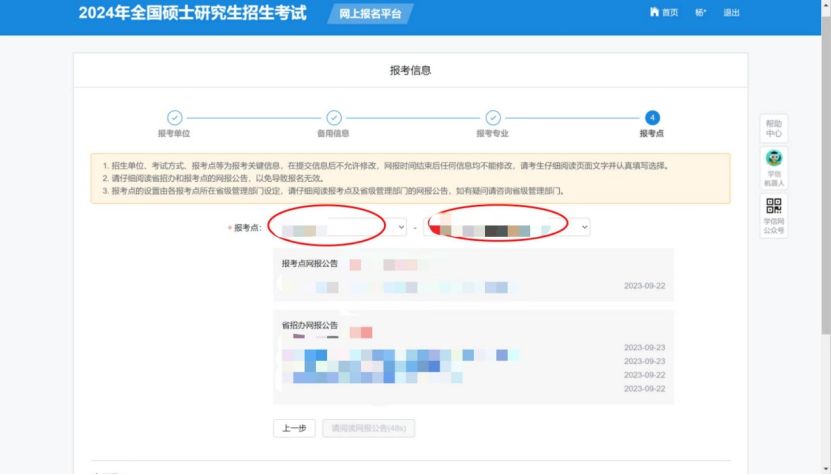Open first 省招办 notice dated 2023-09-23

(473, 348)
